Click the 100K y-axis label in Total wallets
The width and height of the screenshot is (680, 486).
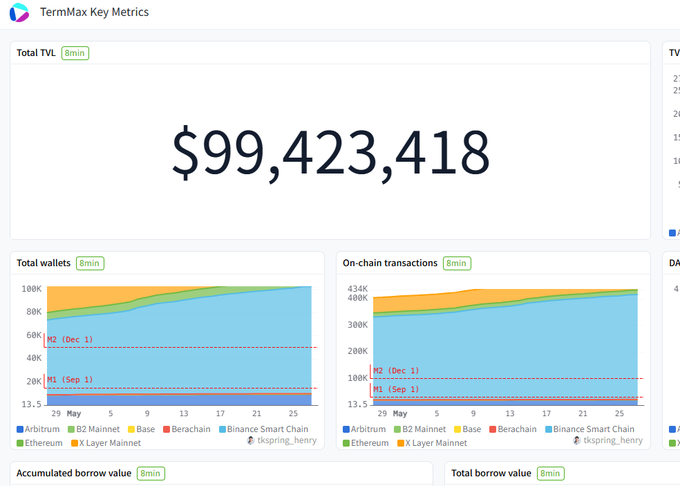tap(32, 289)
